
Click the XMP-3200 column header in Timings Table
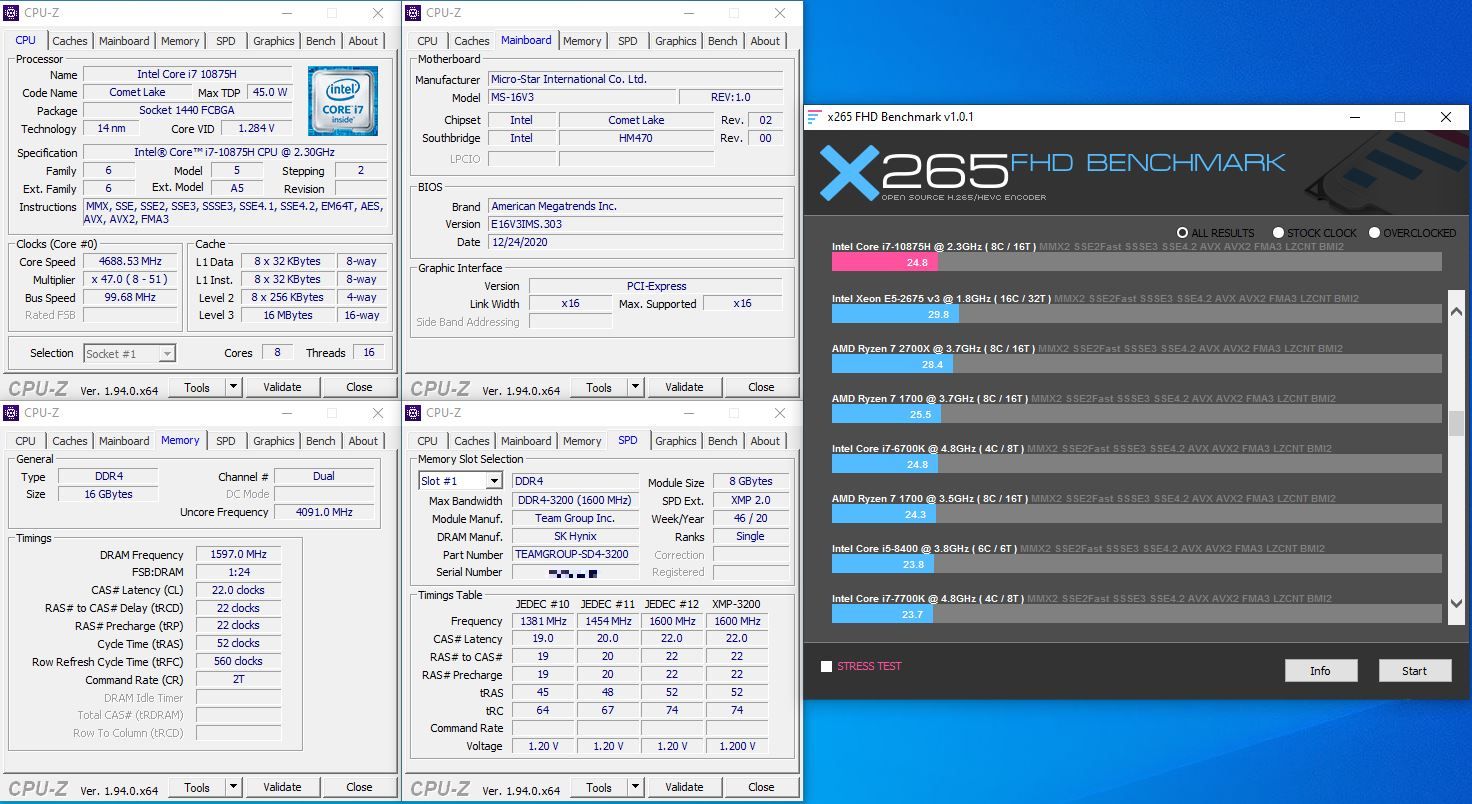(x=736, y=604)
